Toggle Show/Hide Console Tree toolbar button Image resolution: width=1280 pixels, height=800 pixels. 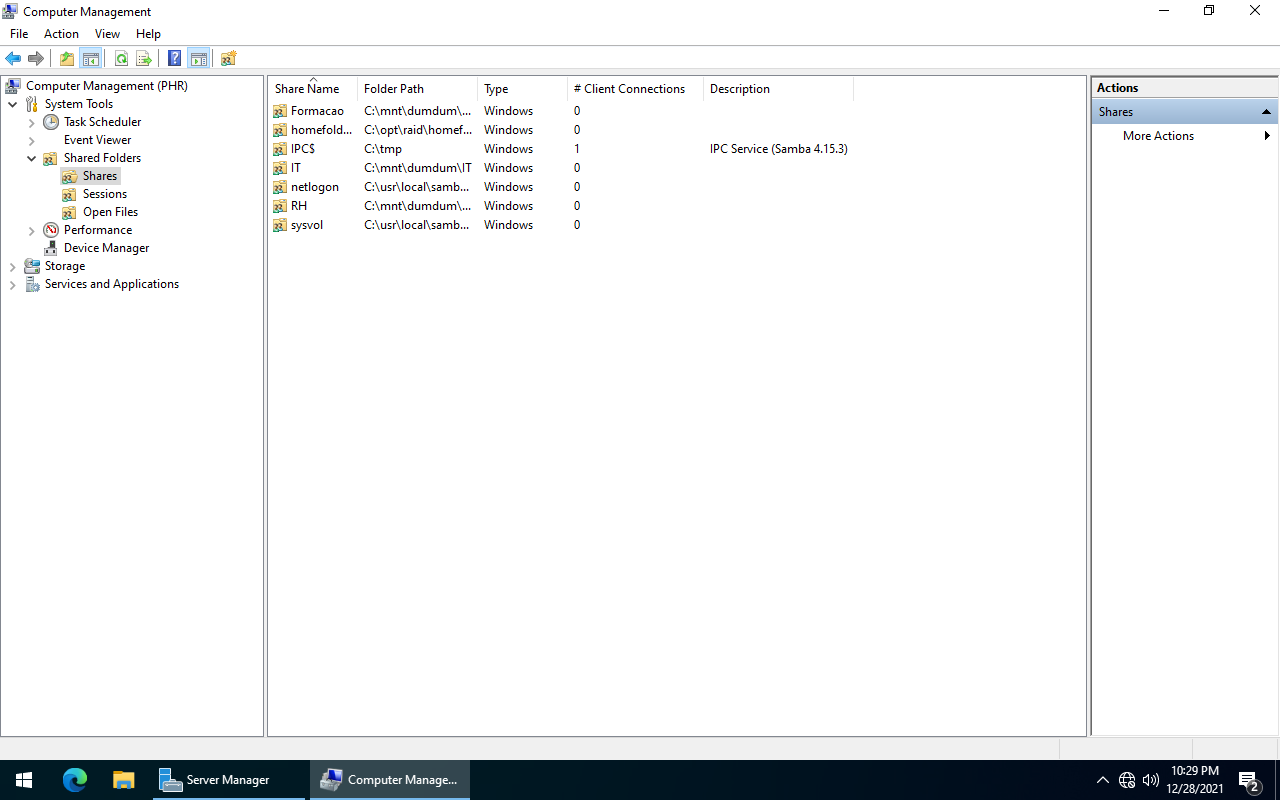(91, 58)
